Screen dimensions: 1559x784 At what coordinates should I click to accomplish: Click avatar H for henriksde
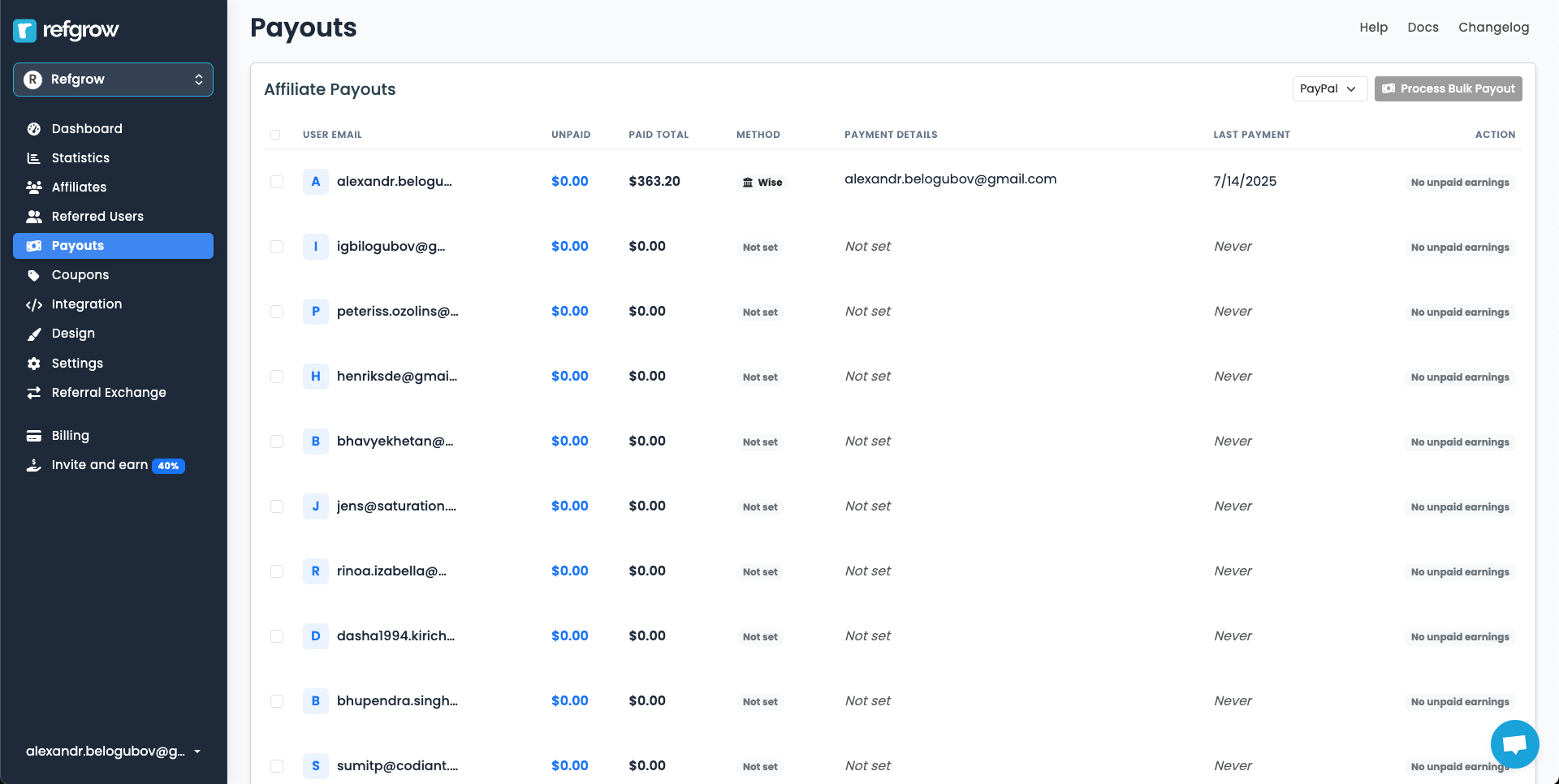coord(316,377)
